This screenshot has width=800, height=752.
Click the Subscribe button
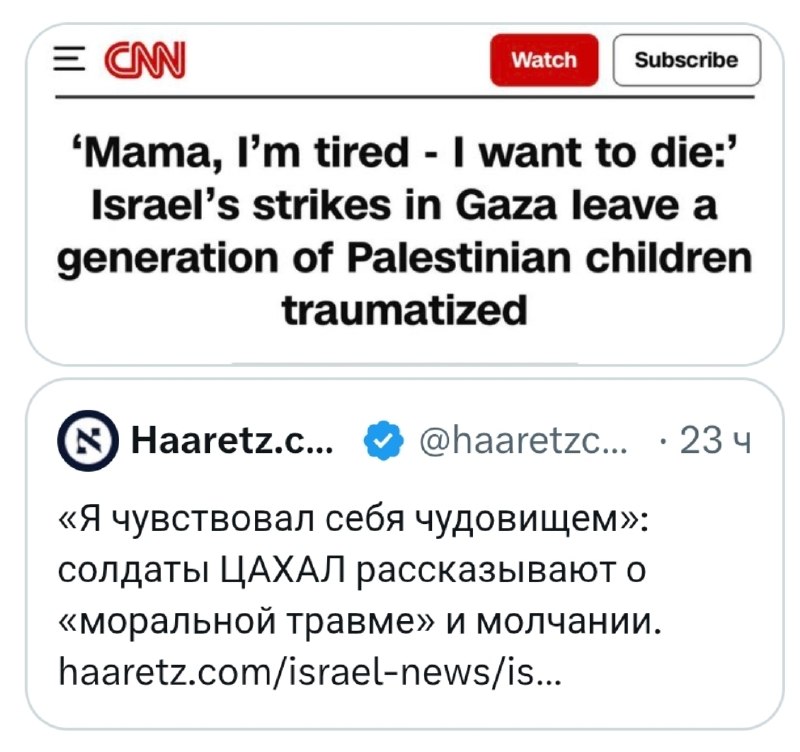coord(687,59)
